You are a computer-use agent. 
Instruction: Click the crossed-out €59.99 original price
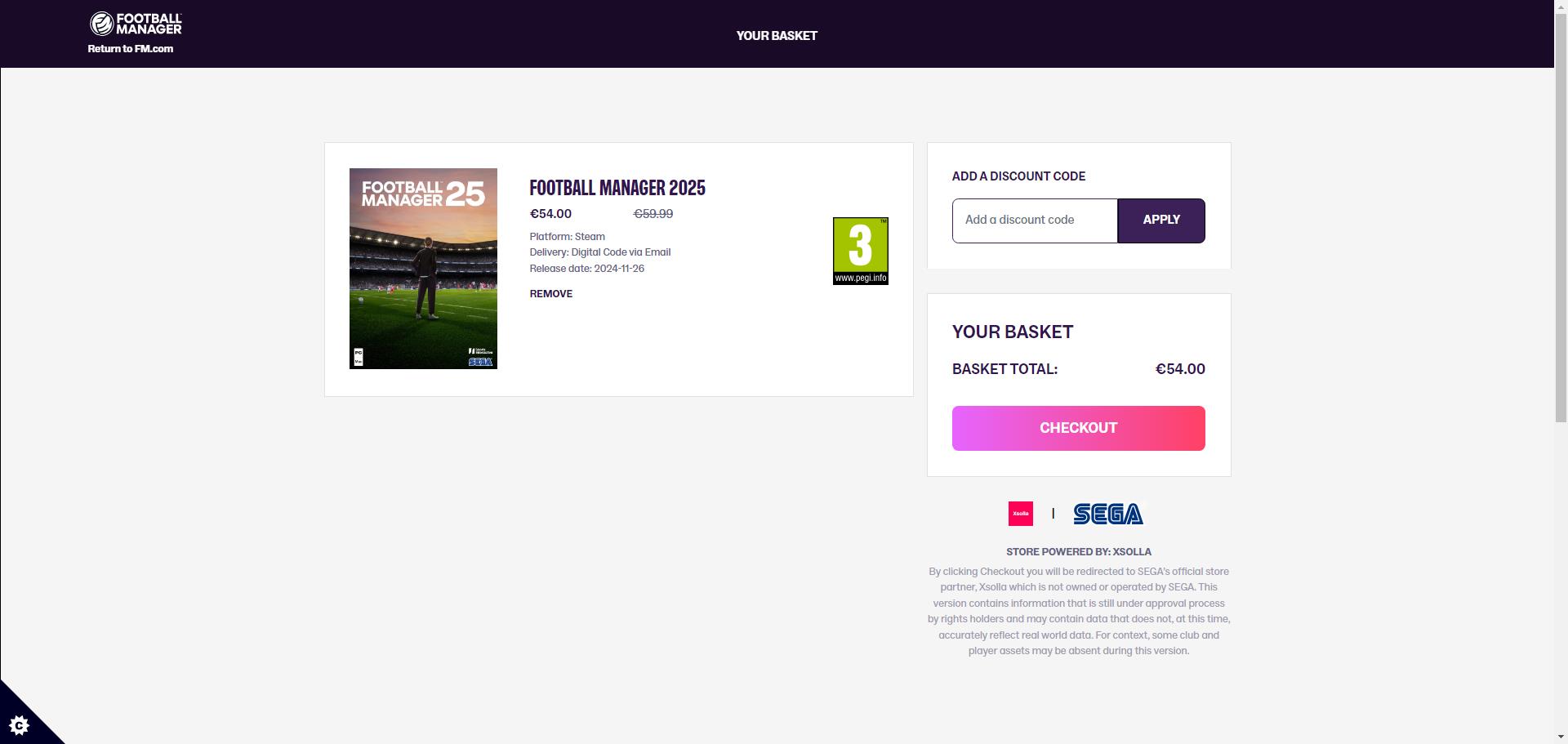pyautogui.click(x=653, y=214)
